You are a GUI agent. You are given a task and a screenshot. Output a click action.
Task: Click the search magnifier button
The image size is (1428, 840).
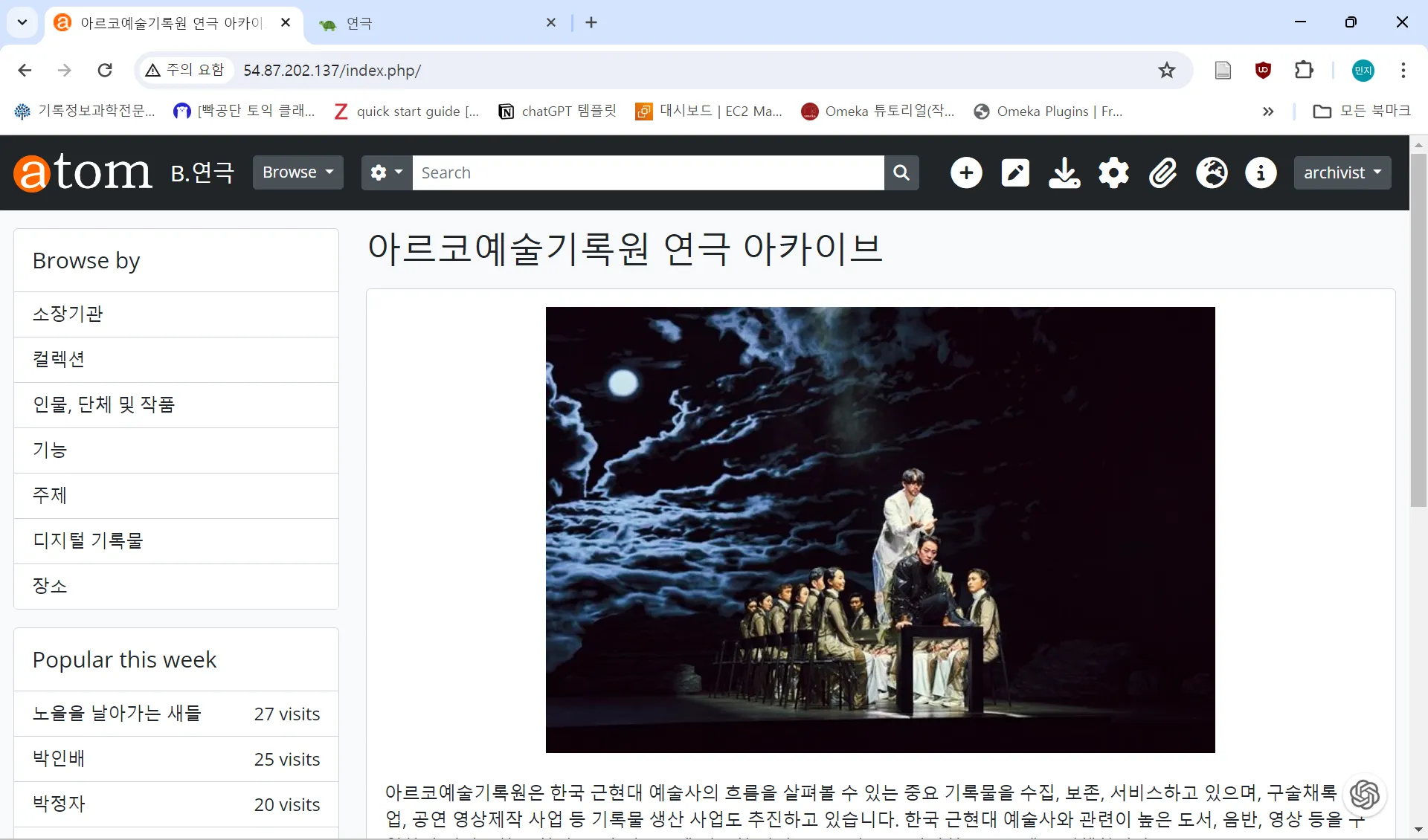(x=901, y=172)
